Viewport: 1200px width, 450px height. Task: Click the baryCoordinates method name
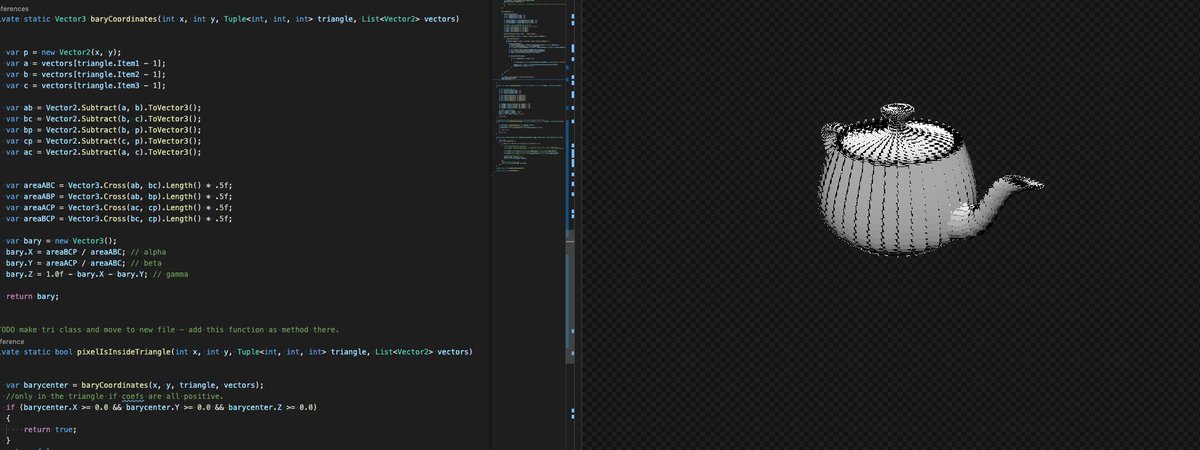[122, 19]
